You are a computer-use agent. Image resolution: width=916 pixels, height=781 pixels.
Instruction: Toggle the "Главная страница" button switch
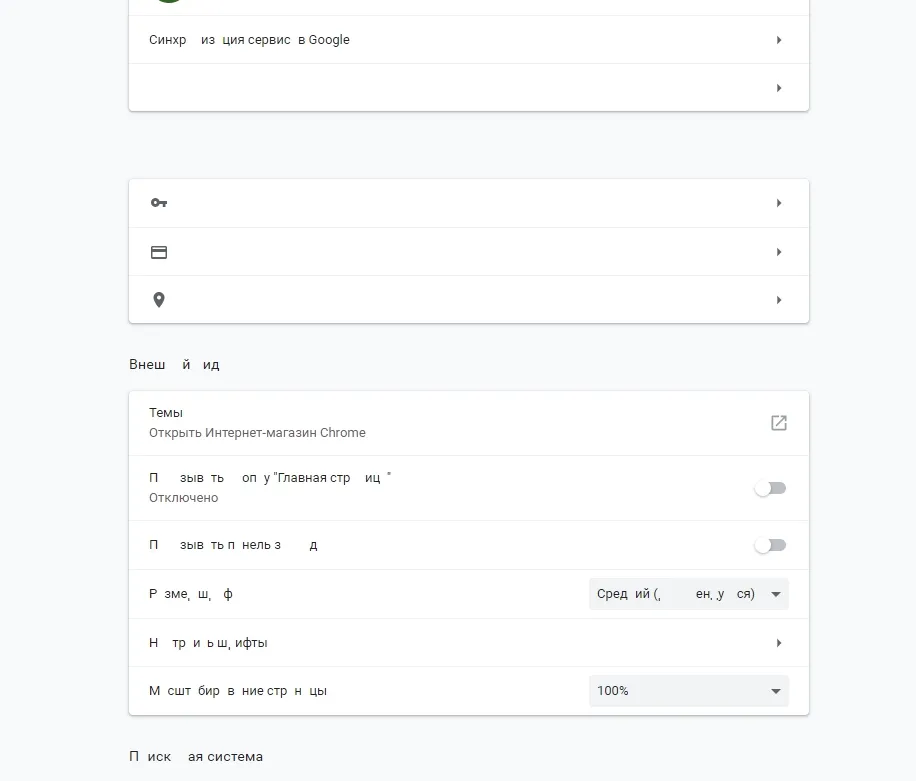[770, 488]
